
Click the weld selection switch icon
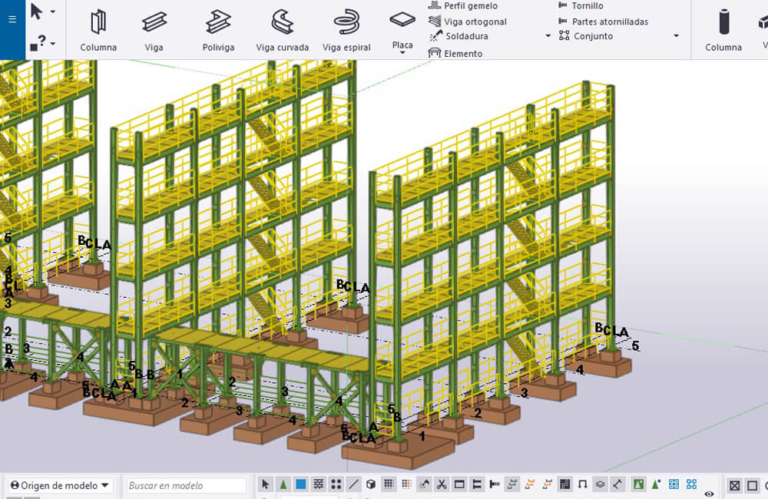click(424, 484)
